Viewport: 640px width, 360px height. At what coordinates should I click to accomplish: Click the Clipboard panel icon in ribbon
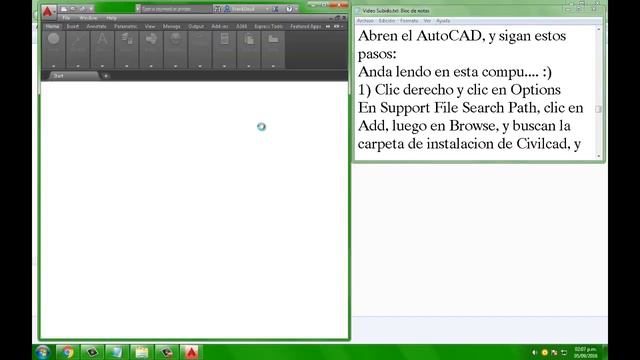pos(249,39)
